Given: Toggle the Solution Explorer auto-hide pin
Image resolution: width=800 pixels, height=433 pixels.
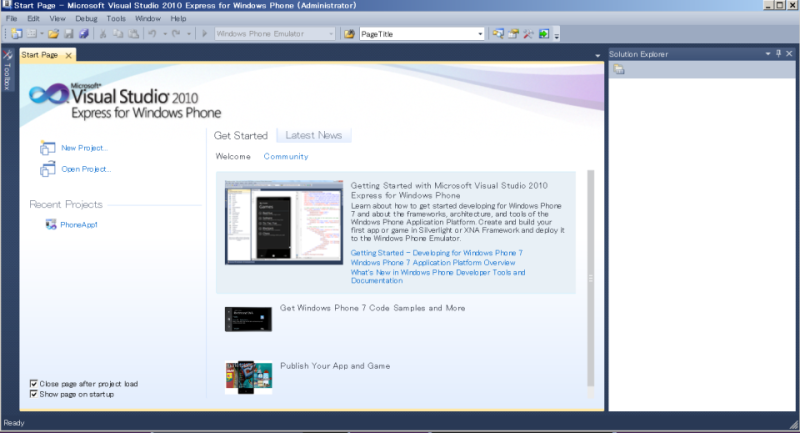Looking at the screenshot, I should (779, 54).
